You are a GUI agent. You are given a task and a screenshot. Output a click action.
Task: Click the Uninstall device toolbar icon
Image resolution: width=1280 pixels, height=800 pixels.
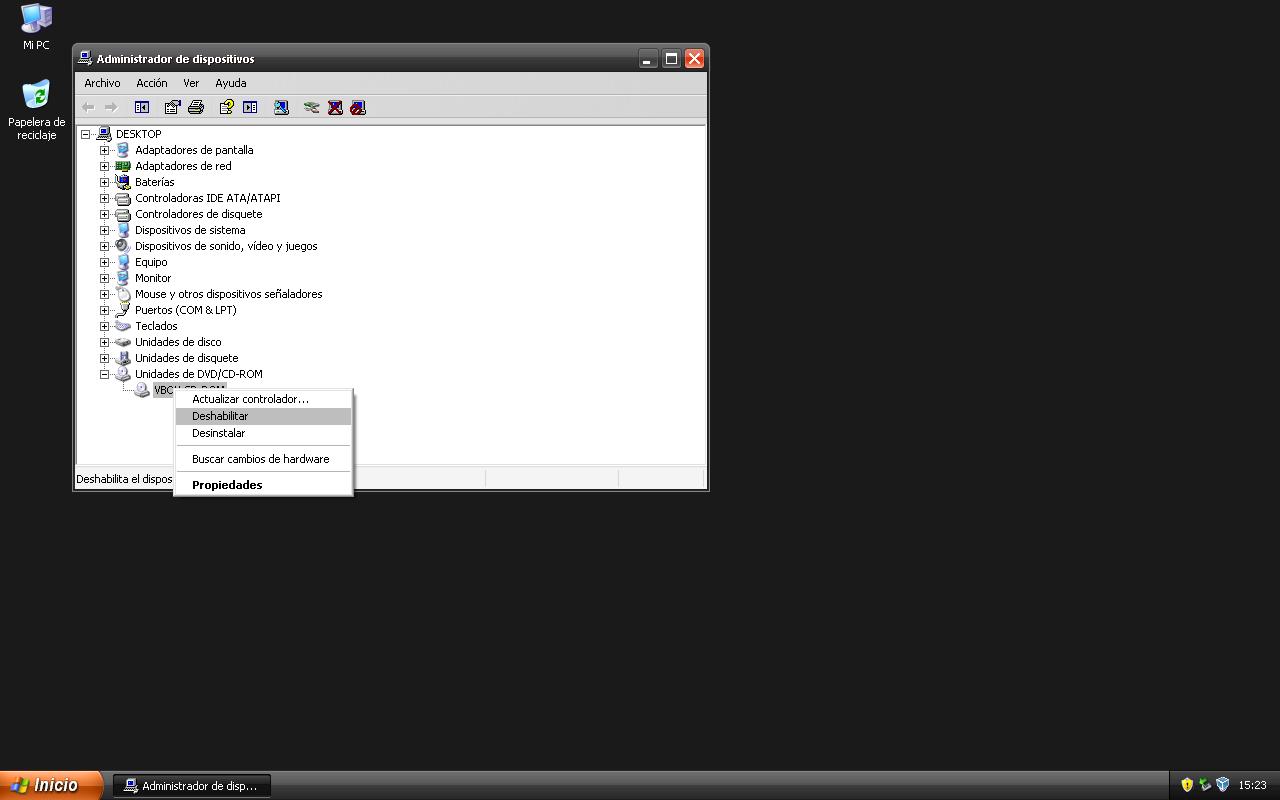[335, 107]
